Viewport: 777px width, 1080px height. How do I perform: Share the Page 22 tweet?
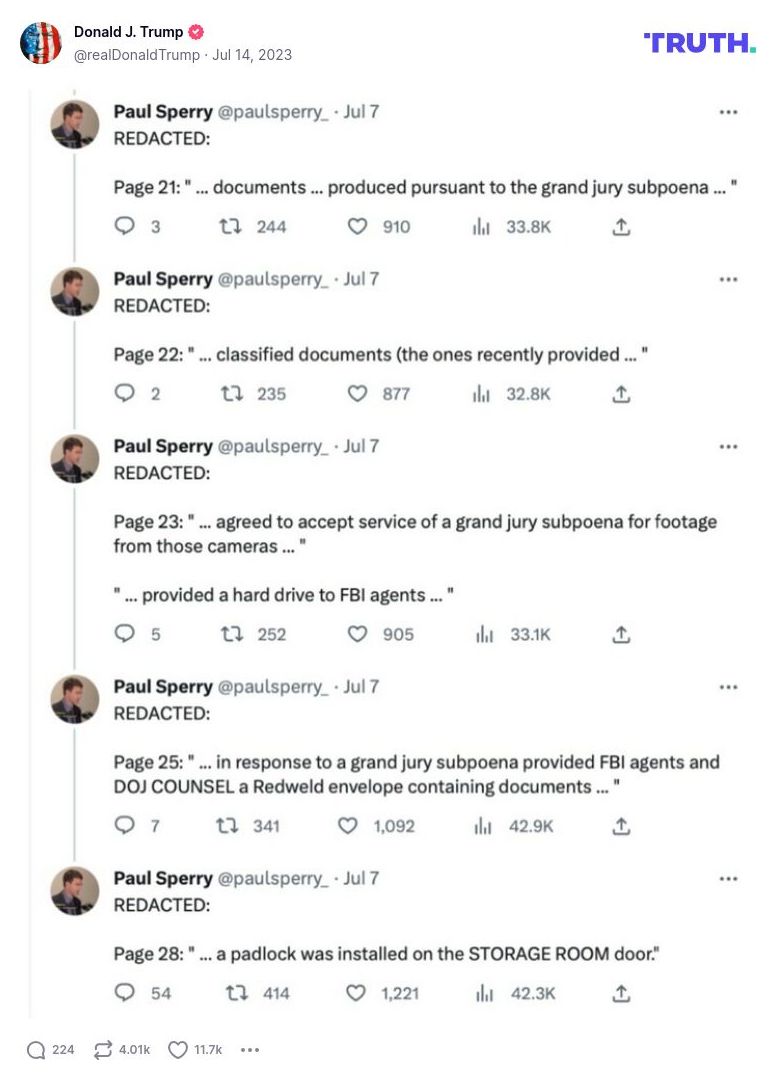pos(621,394)
